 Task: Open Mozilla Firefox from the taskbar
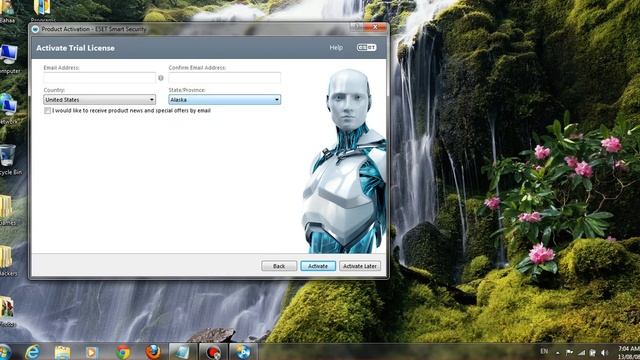[153, 352]
